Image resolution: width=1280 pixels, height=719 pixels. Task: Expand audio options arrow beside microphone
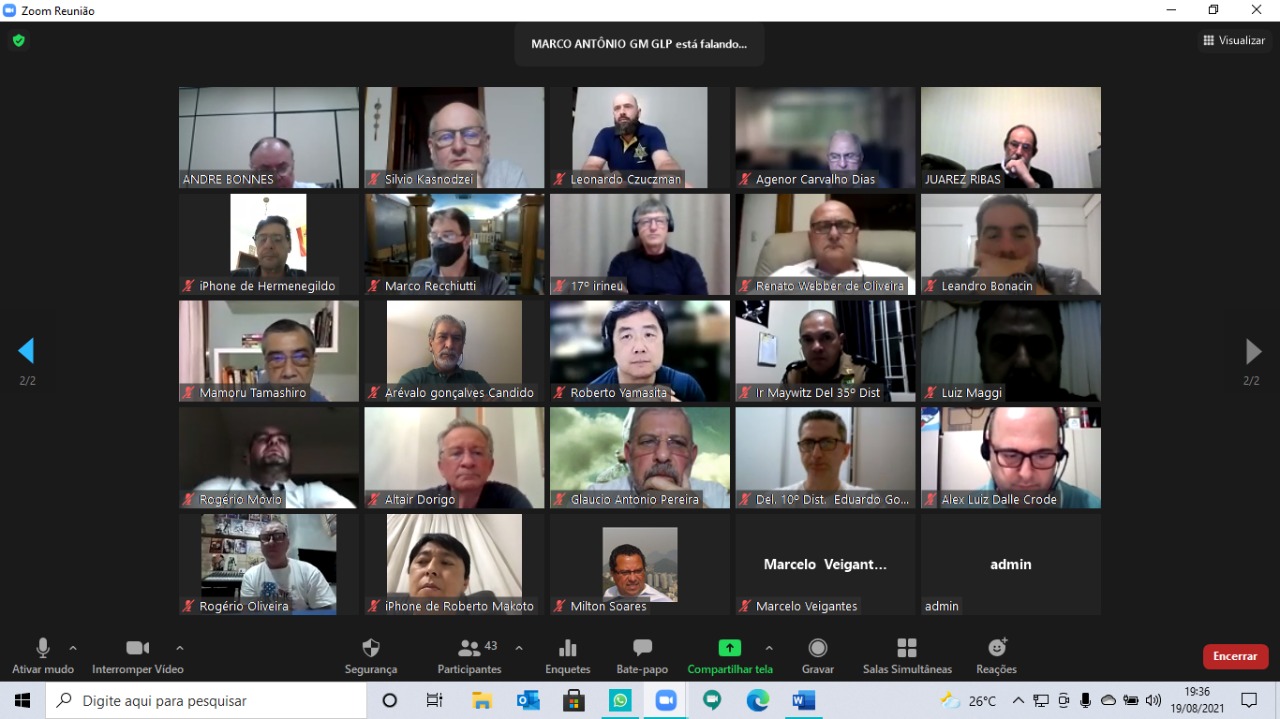point(73,648)
